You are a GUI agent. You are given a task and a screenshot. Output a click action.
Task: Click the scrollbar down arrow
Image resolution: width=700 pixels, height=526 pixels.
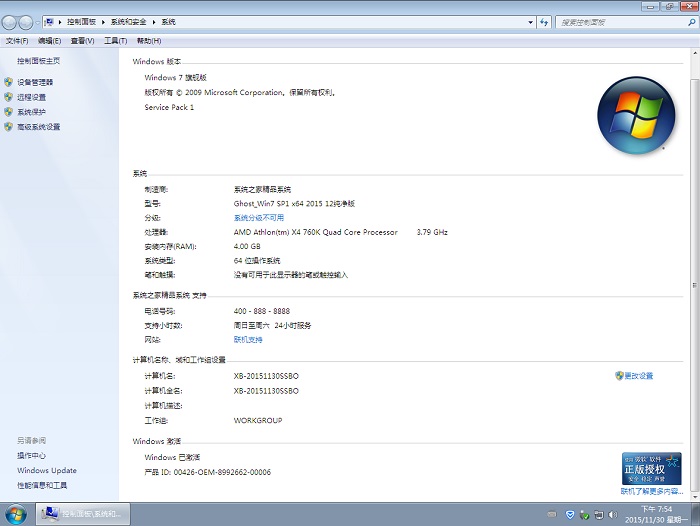tap(694, 497)
